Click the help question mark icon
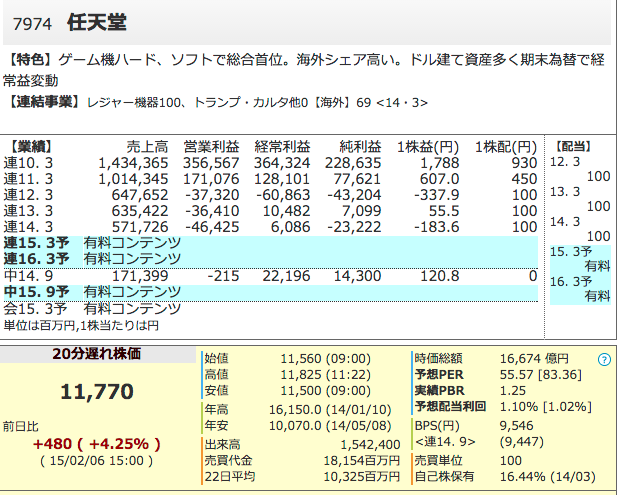 (x=604, y=359)
